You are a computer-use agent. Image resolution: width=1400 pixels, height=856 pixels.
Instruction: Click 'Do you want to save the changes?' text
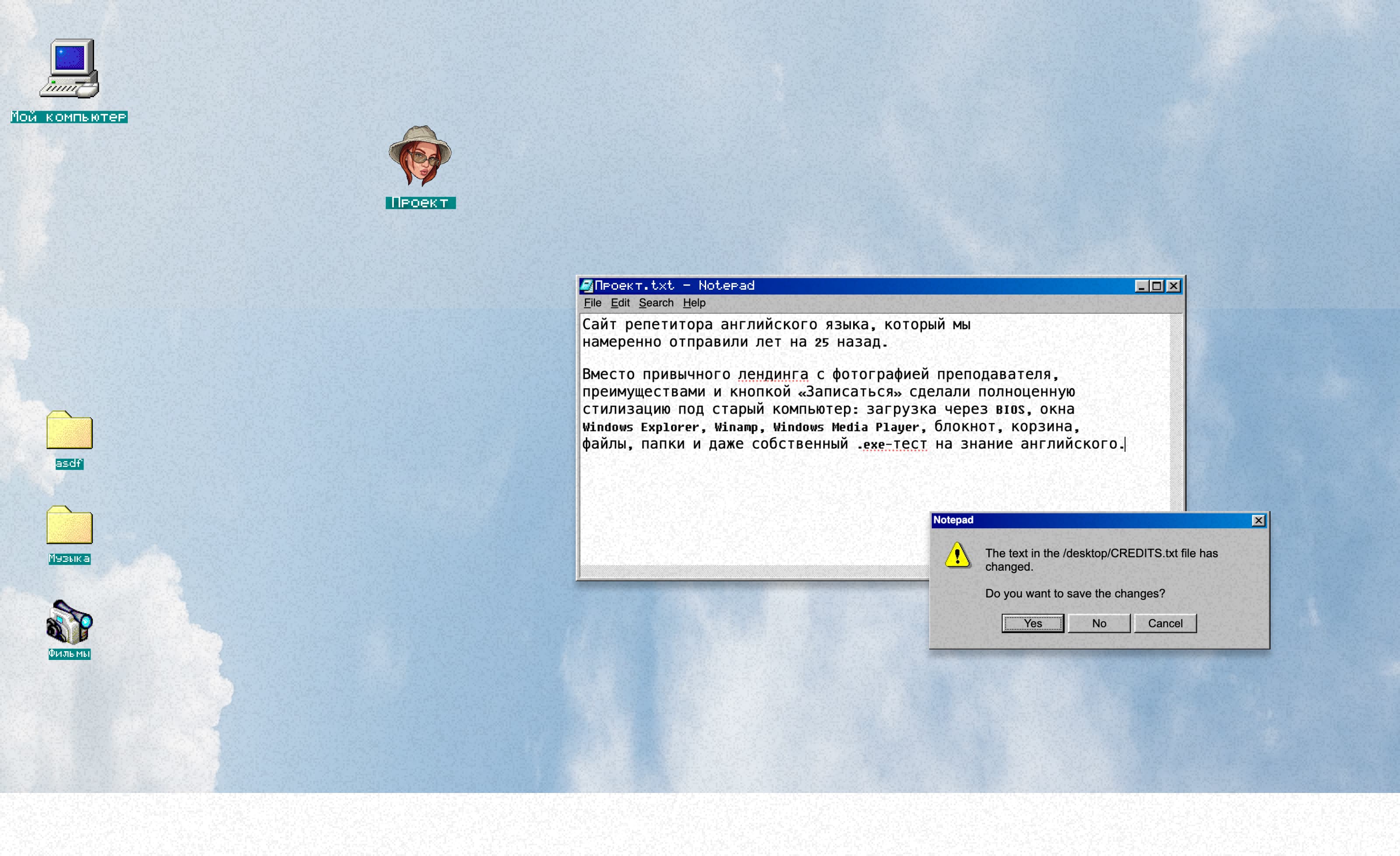coord(1075,593)
